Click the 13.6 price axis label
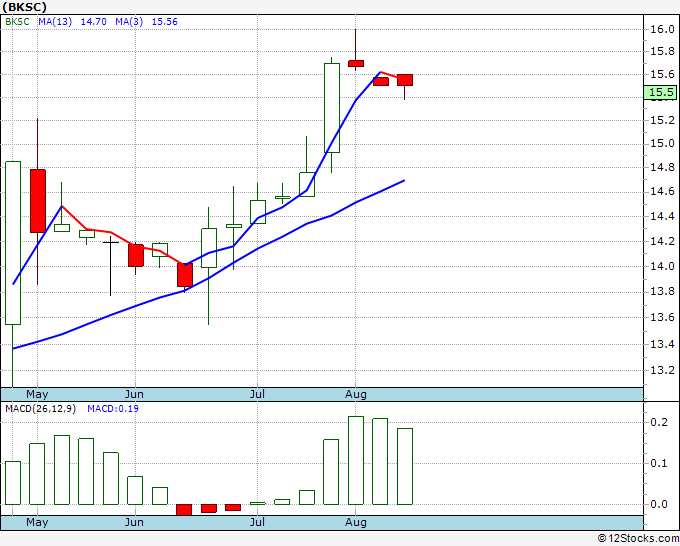This screenshot has height=546, width=680. point(662,318)
